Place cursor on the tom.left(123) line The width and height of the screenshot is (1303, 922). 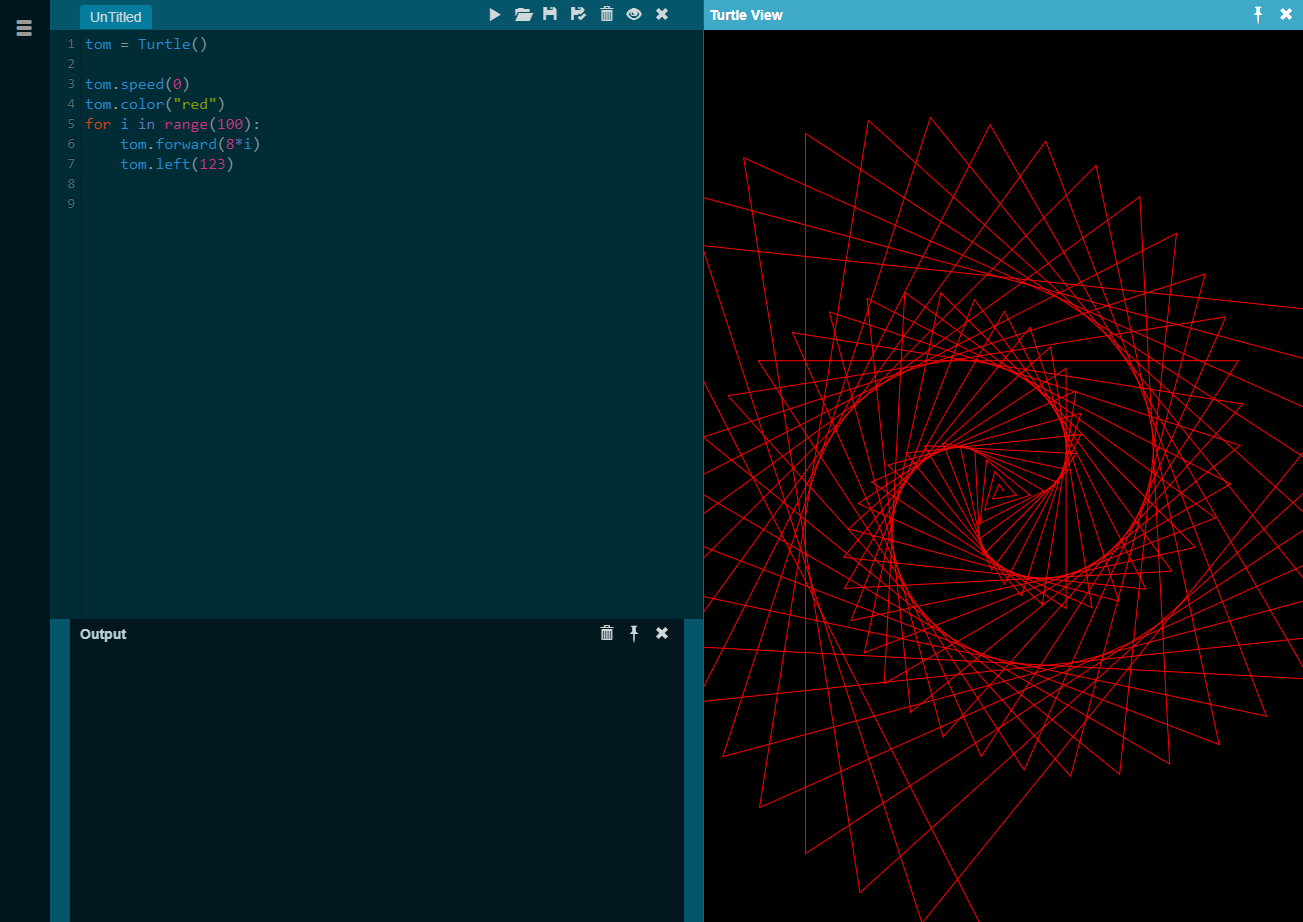tap(176, 164)
